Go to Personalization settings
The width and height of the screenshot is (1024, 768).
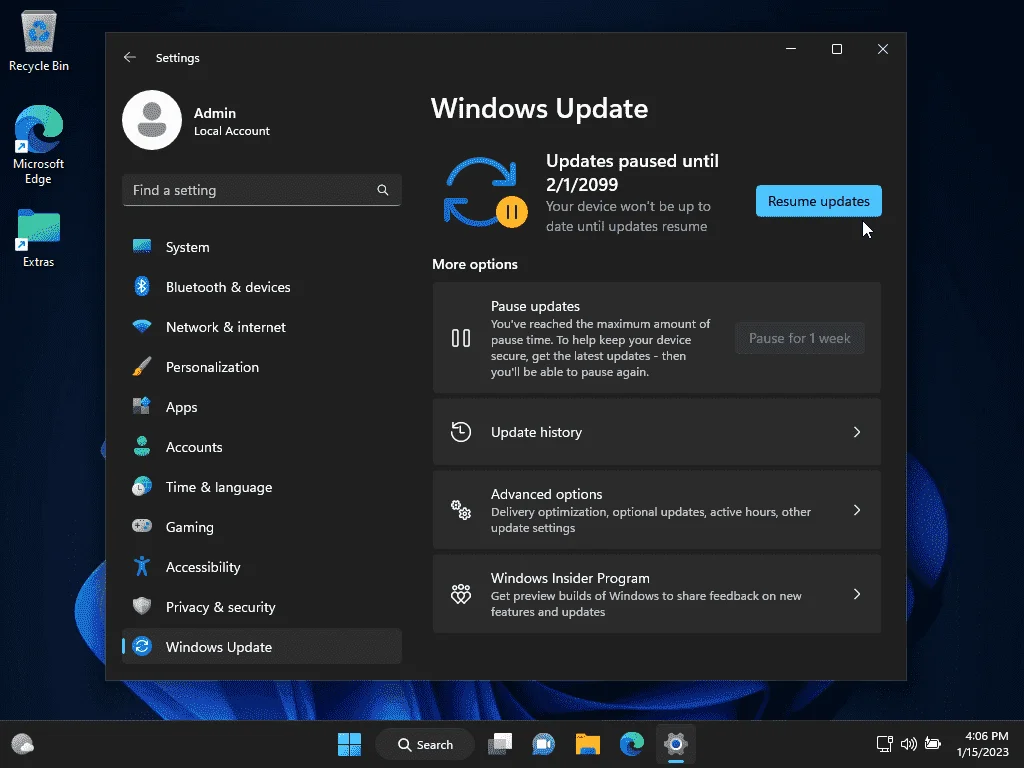coord(262,367)
